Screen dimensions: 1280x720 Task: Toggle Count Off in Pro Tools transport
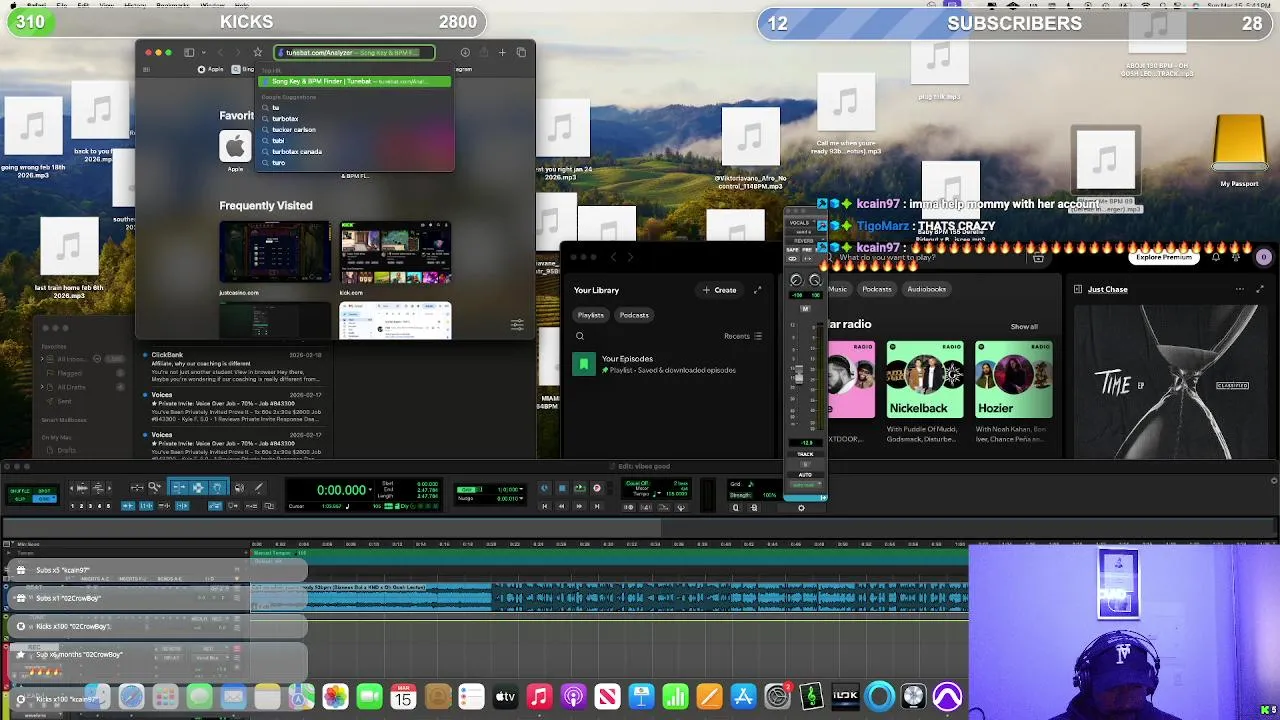coord(637,483)
